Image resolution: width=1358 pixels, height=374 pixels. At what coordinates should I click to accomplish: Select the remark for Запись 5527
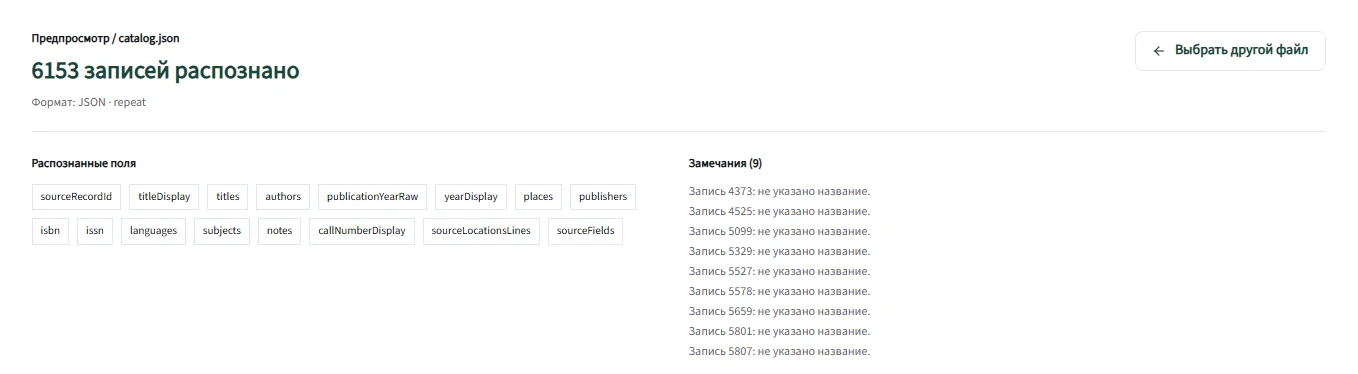[779, 271]
